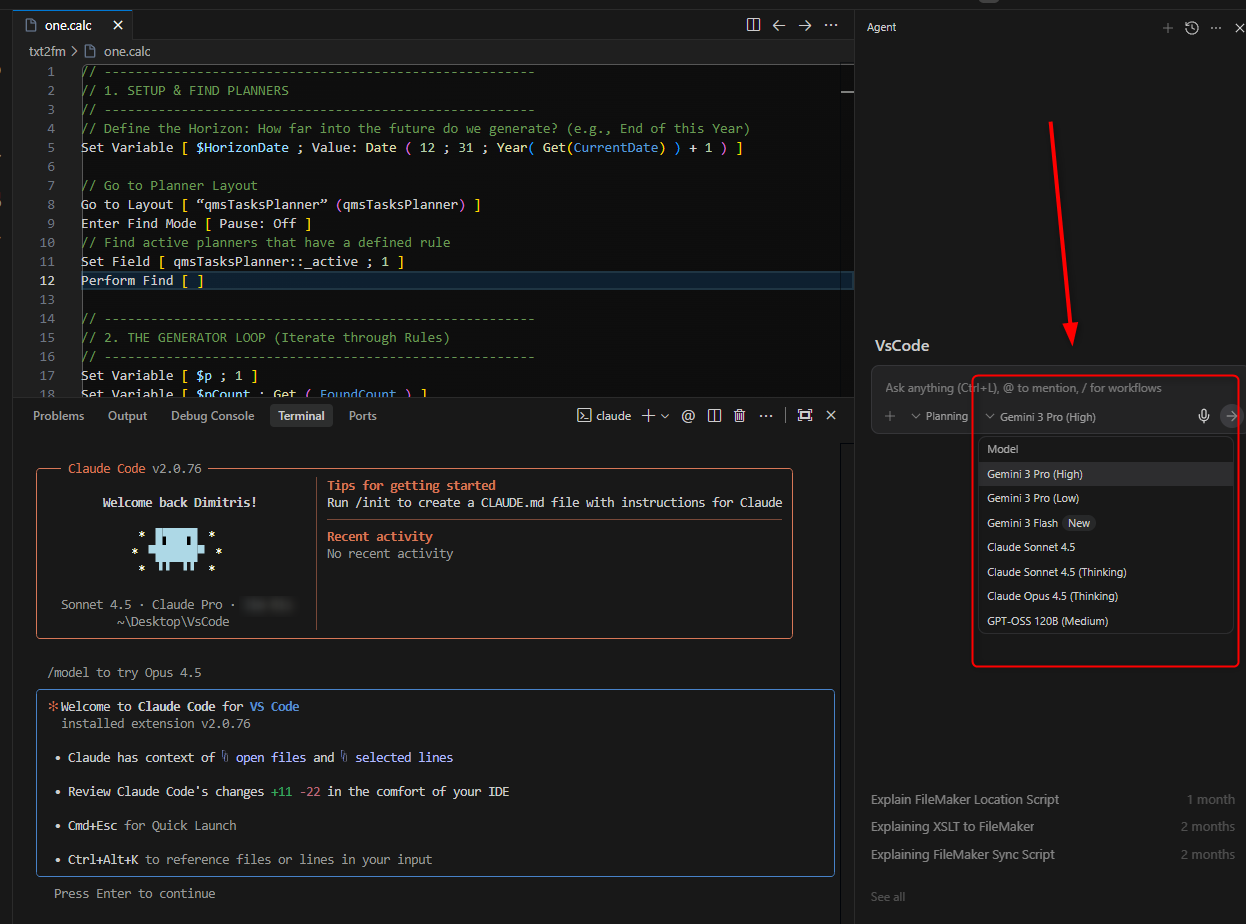Click the @ icon in terminal toolbar

point(688,416)
